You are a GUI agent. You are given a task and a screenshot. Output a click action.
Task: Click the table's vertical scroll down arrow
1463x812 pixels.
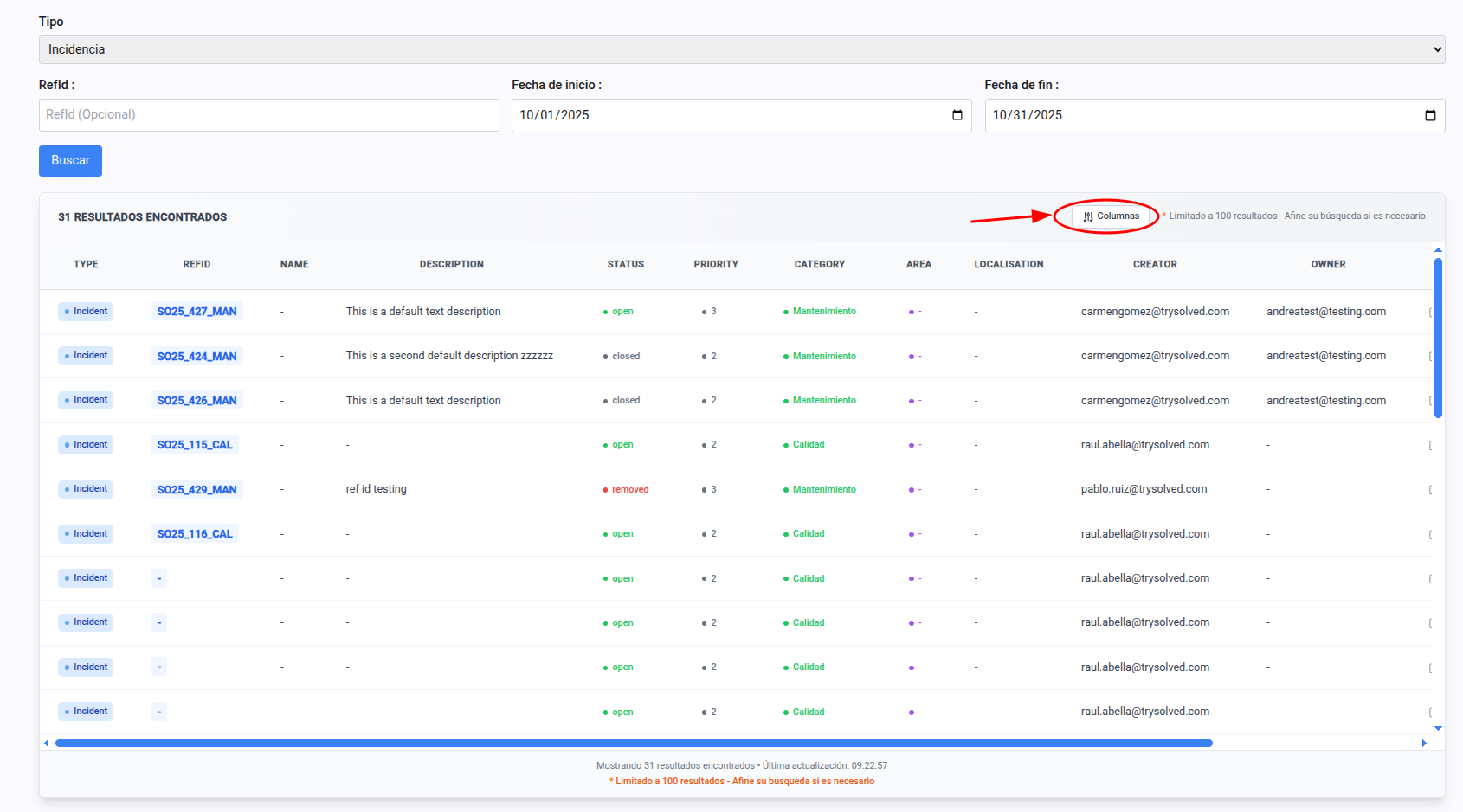pos(1438,728)
